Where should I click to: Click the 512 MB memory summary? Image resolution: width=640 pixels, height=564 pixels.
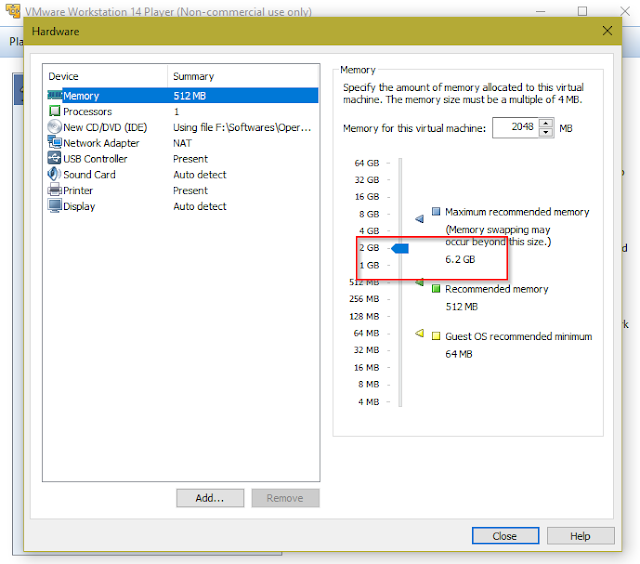point(190,96)
